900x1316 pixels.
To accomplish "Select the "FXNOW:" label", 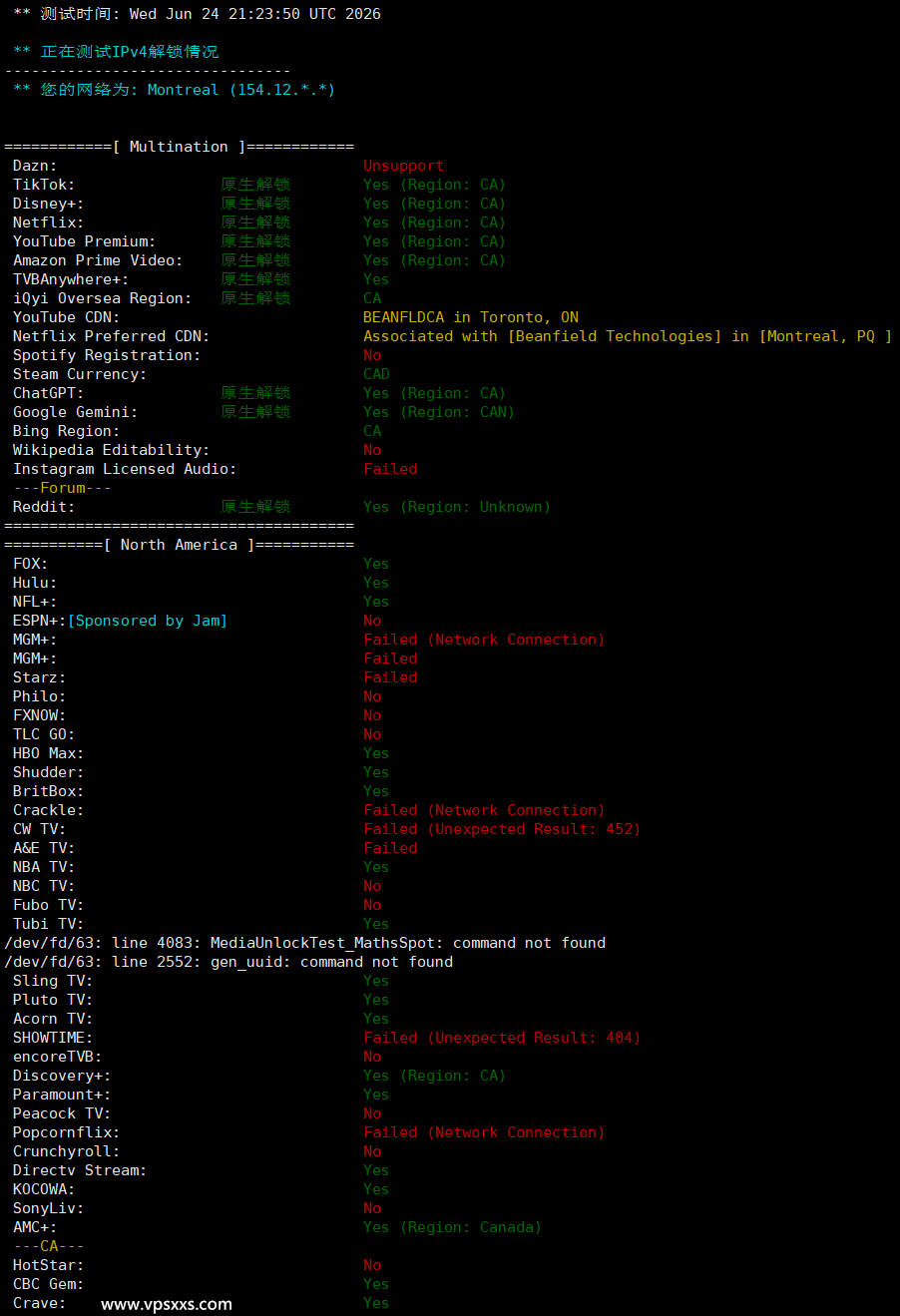I will click(x=40, y=715).
